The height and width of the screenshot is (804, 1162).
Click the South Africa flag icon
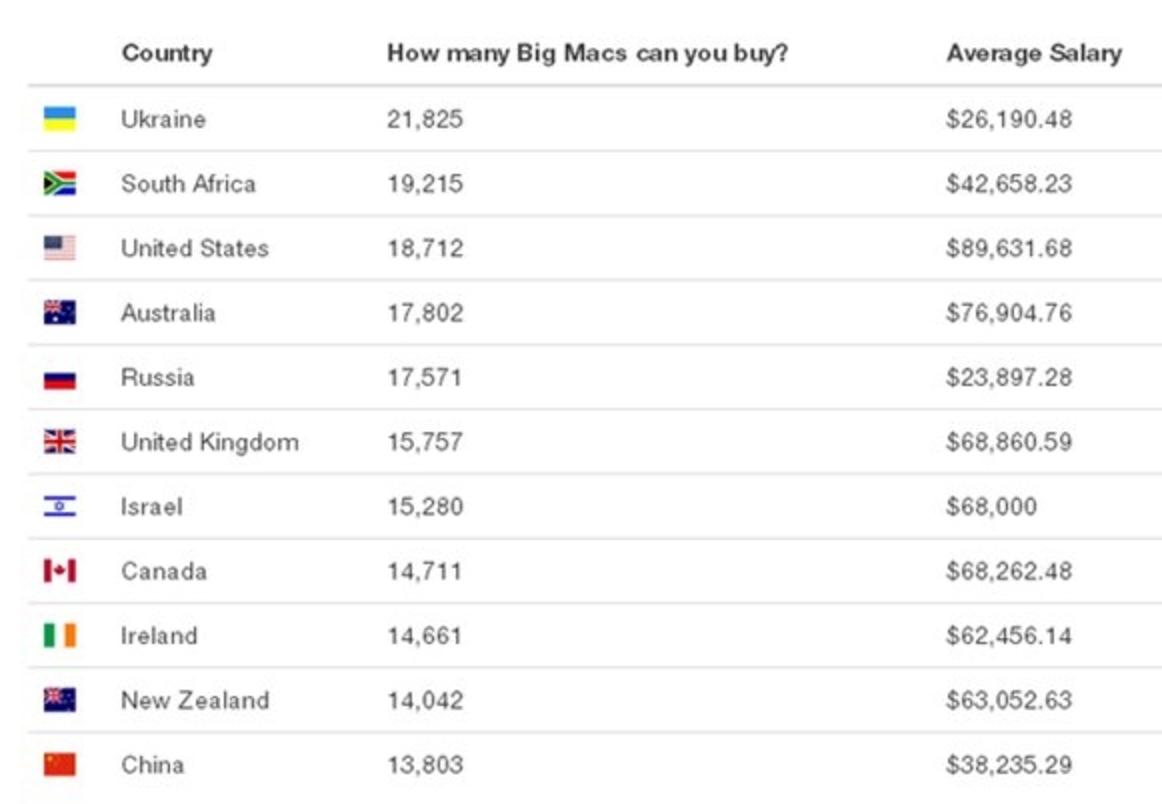59,184
